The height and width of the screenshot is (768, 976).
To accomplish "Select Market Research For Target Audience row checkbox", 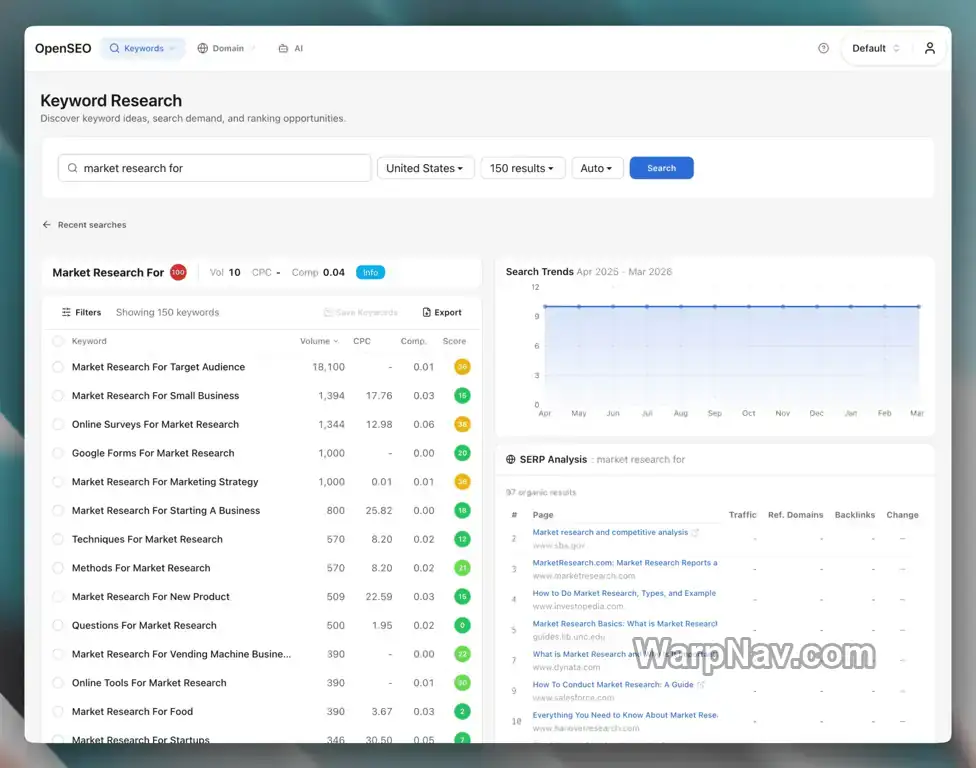I will click(x=58, y=367).
